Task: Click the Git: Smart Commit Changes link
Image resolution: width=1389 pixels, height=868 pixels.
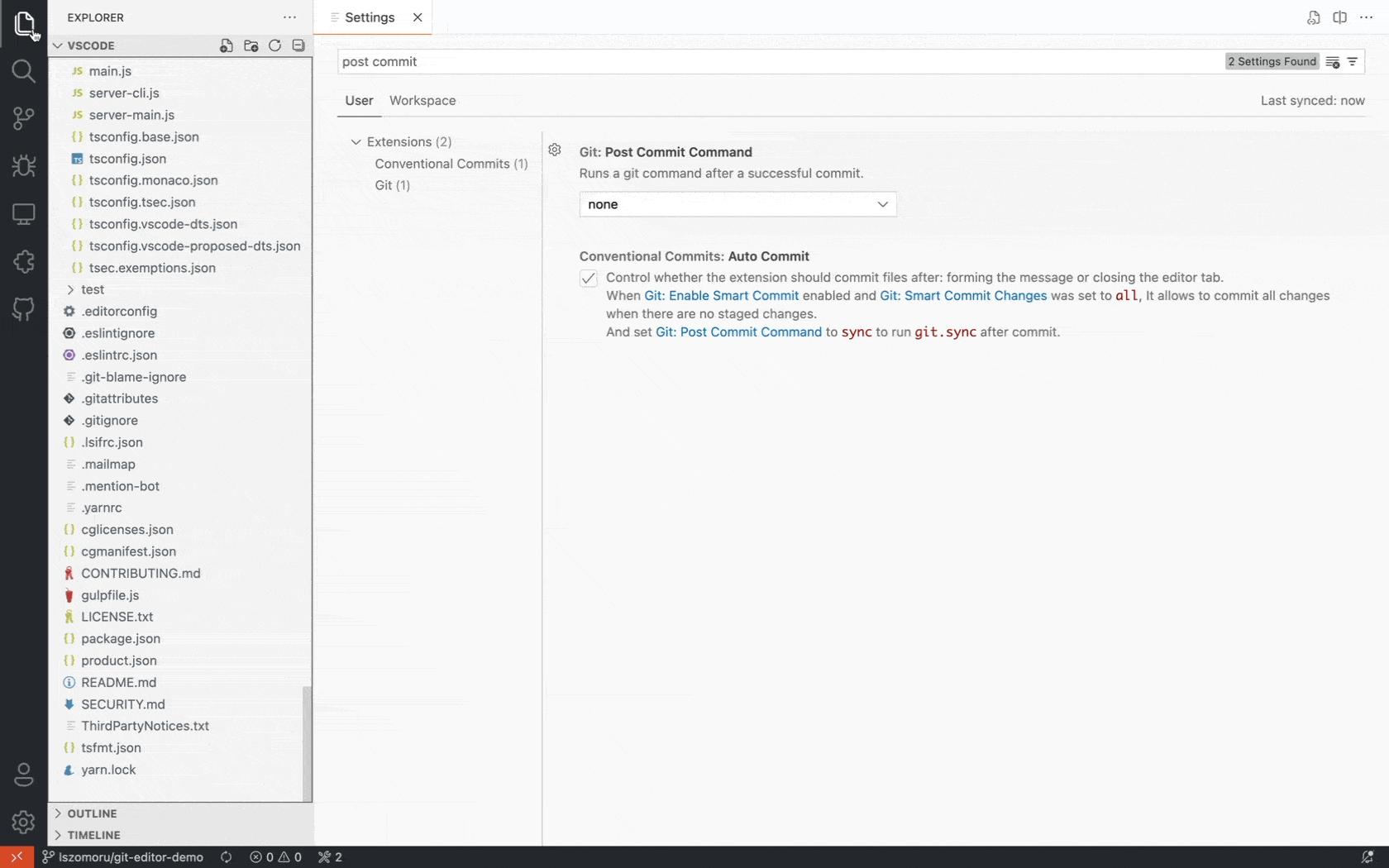Action: click(962, 295)
